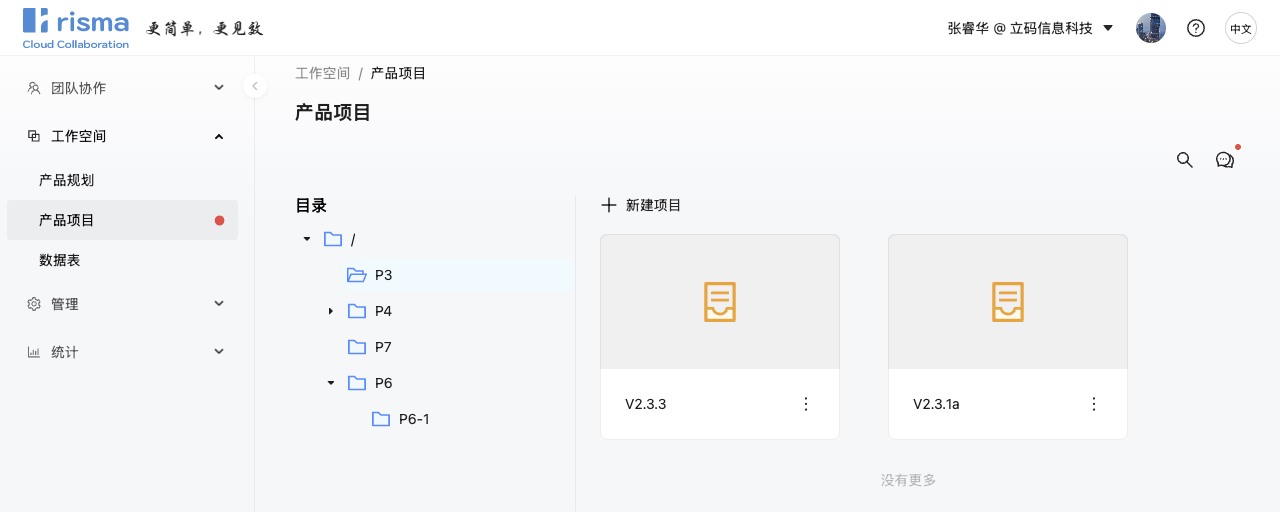The image size is (1280, 512).
Task: Click the V2.3.1a project title
Action: pyautogui.click(x=936, y=404)
